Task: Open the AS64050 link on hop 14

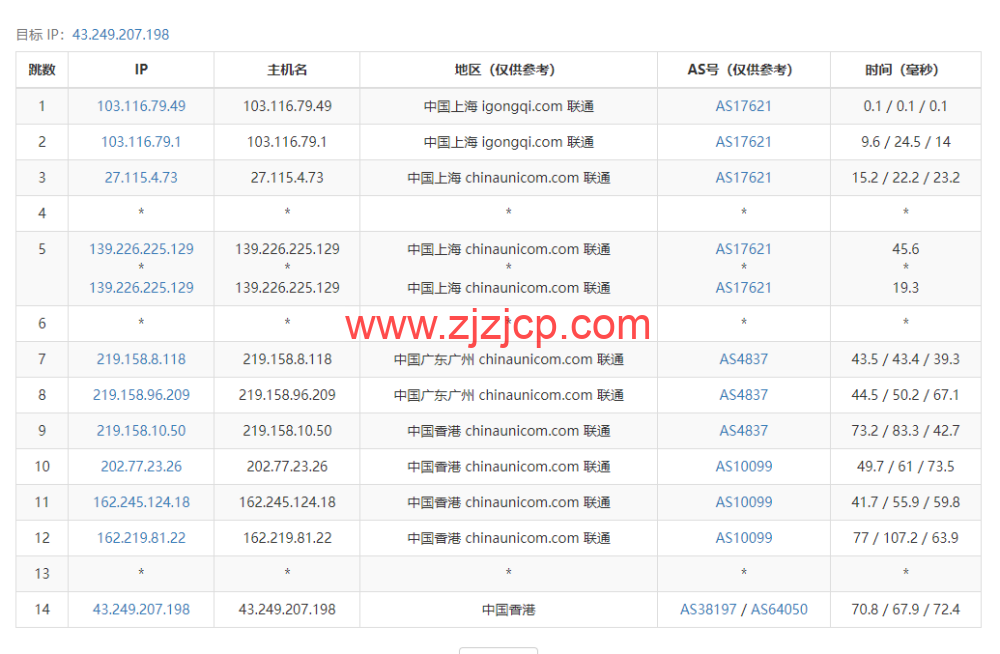Action: (776, 609)
